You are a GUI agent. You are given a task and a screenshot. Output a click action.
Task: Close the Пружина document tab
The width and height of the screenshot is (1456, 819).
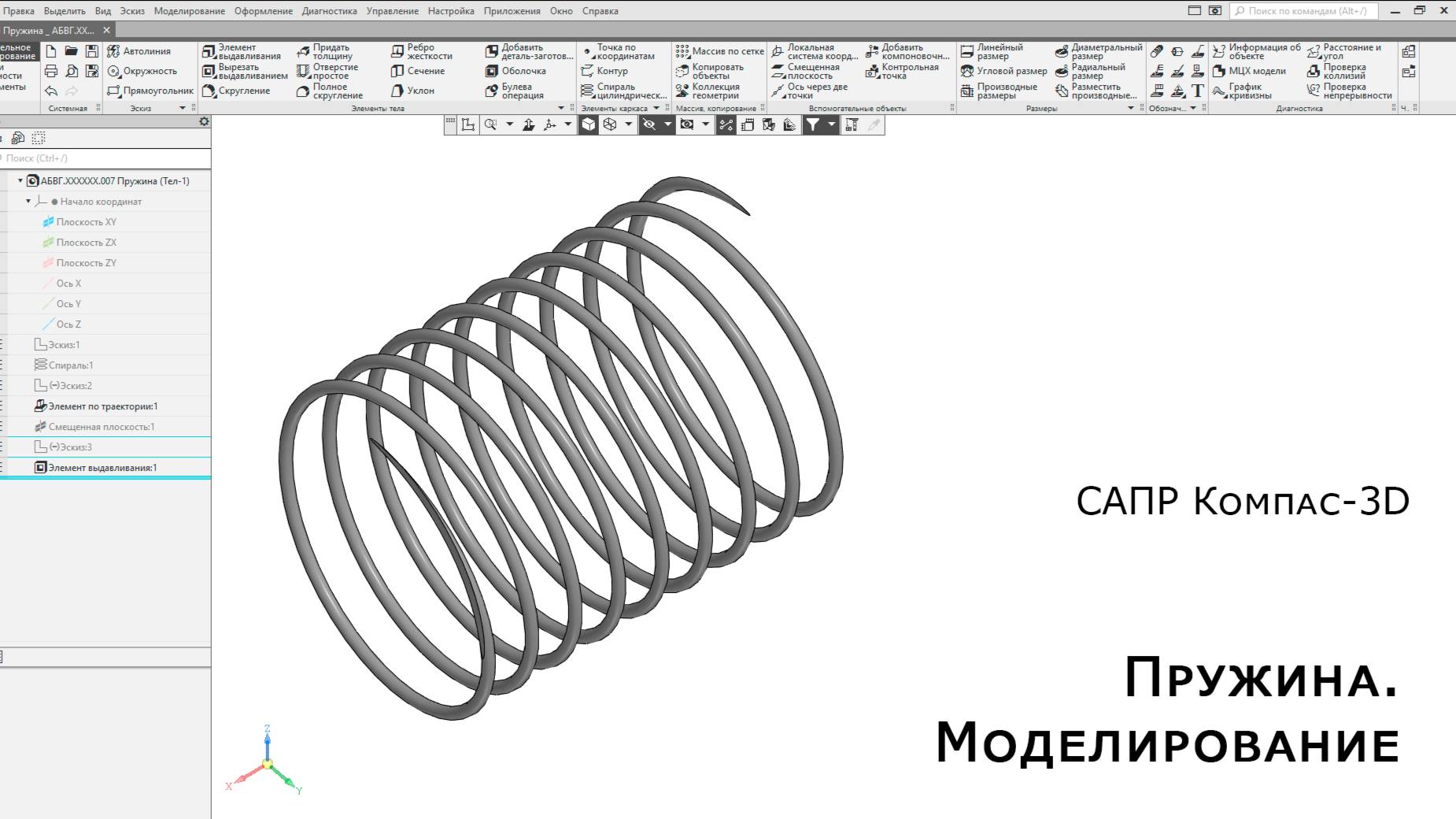point(107,30)
